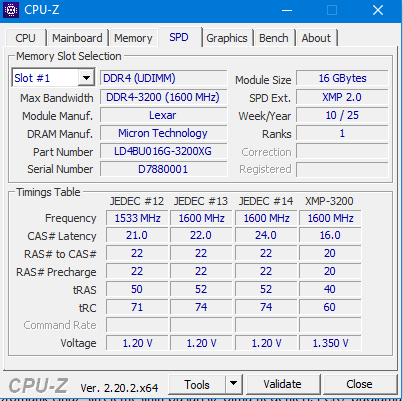The height and width of the screenshot is (401, 403).
Task: Open the Memory tab
Action: pyautogui.click(x=133, y=38)
